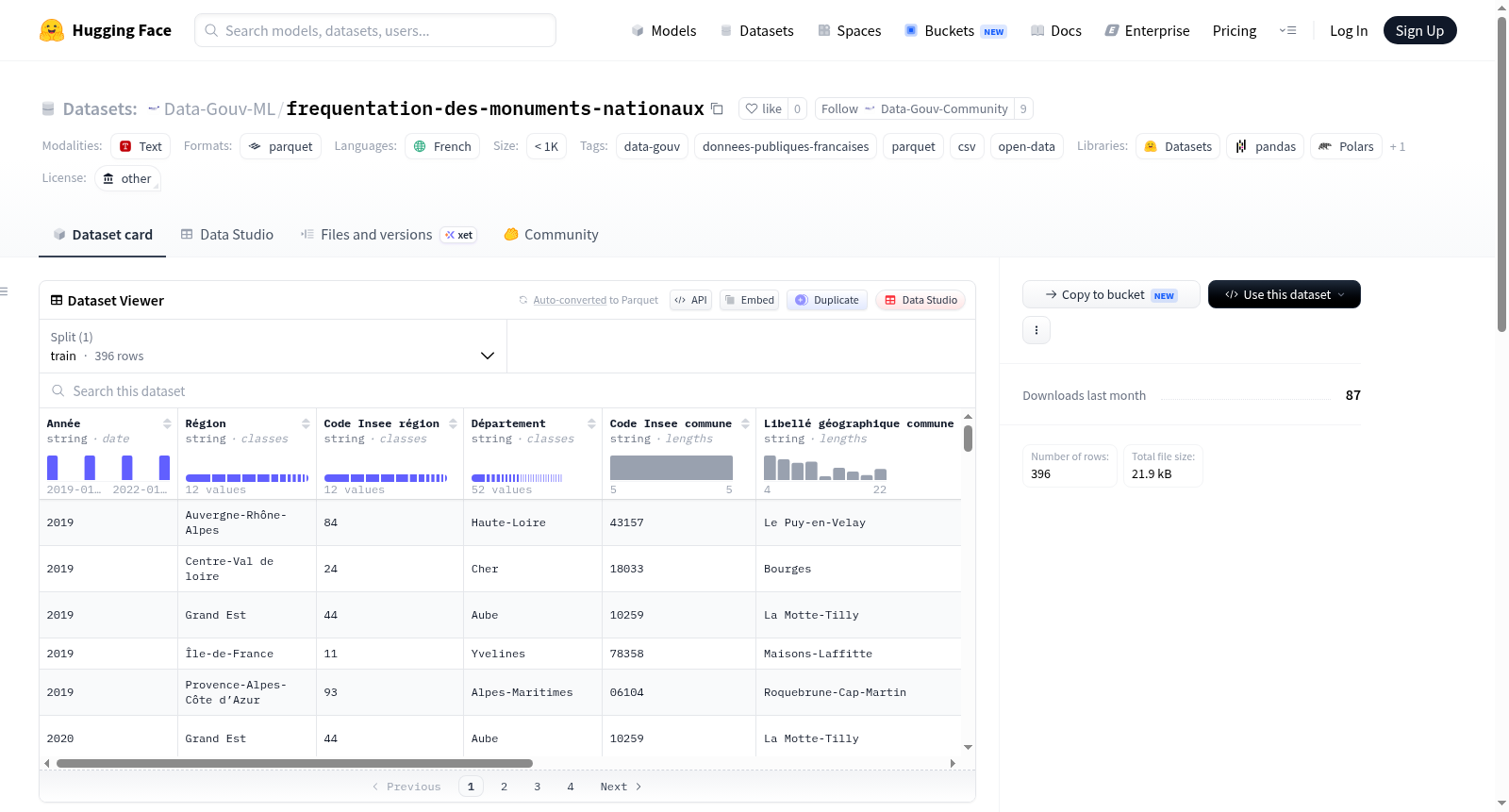Click the donnees-publiques-francaises tag
Viewport: 1509px width, 812px height.
[786, 146]
